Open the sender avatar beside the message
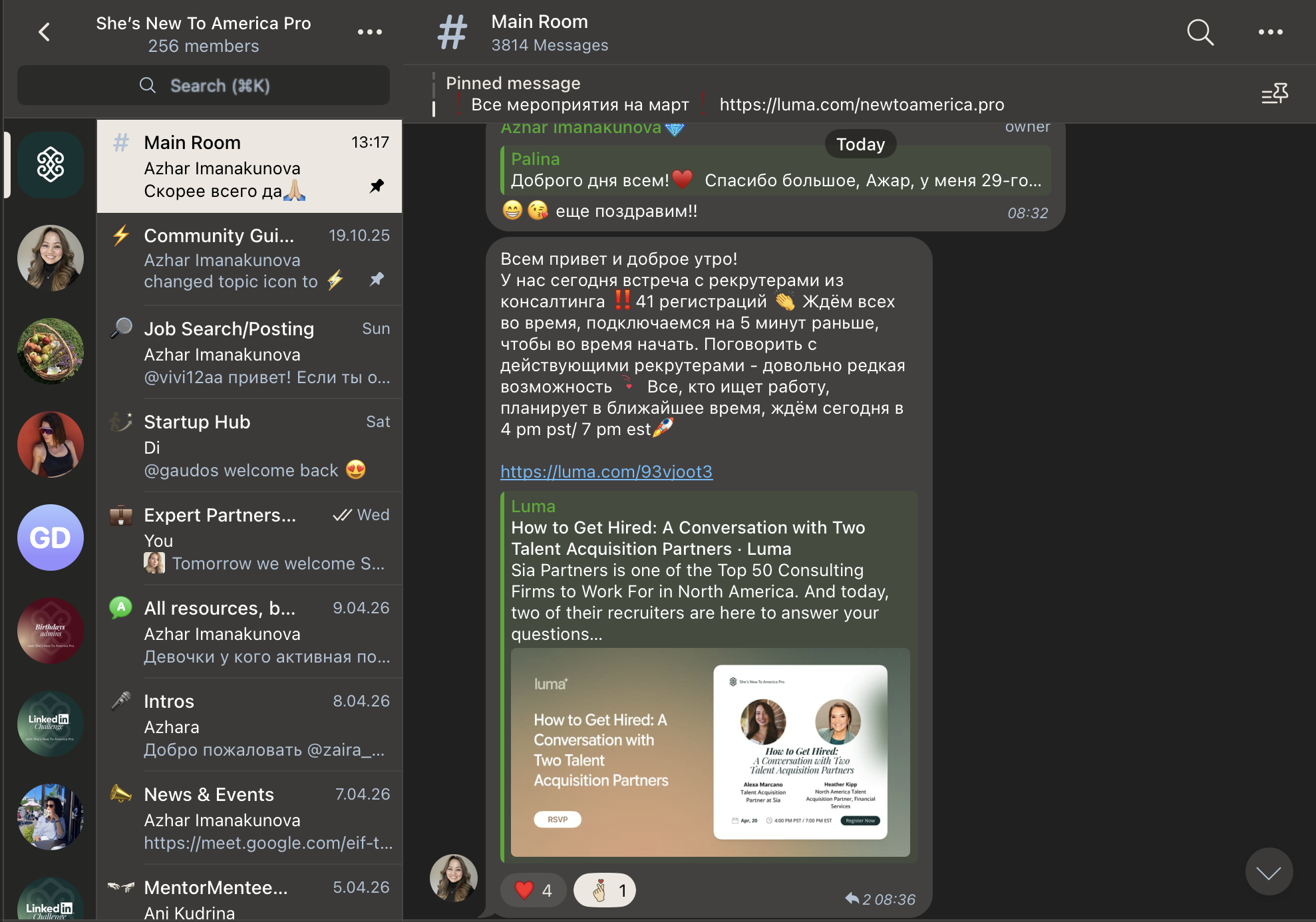The height and width of the screenshot is (922, 1316). (454, 878)
